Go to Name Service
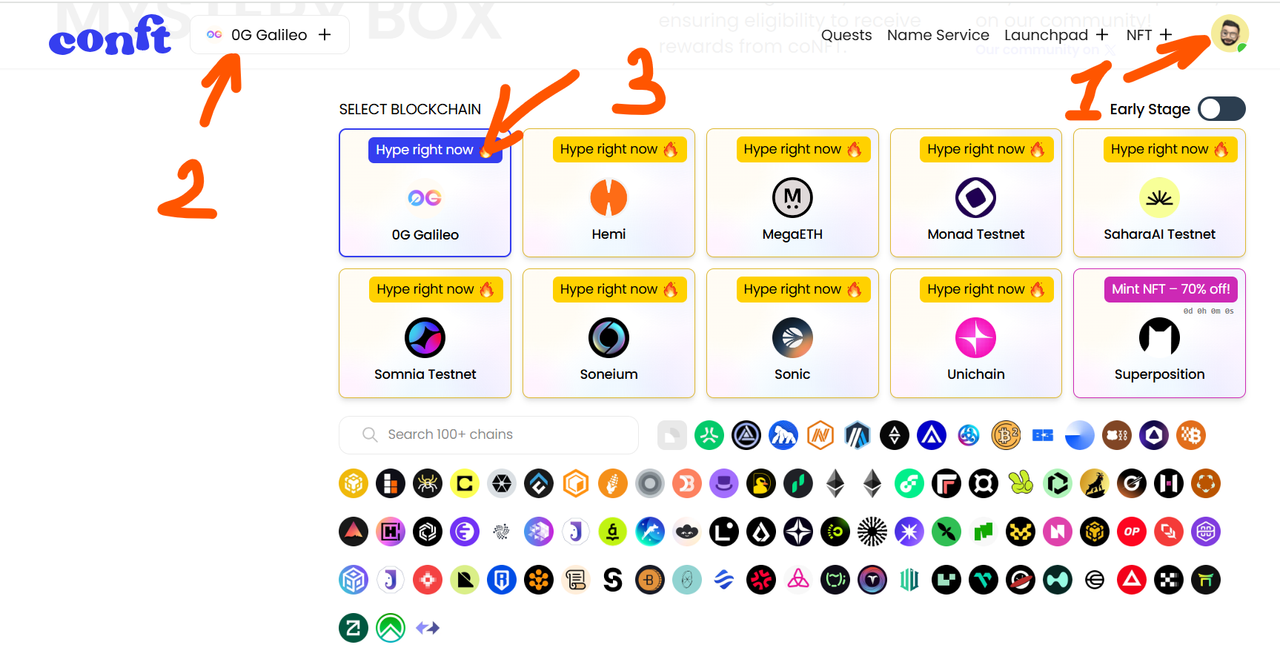Viewport: 1280px width, 668px height. tap(938, 35)
